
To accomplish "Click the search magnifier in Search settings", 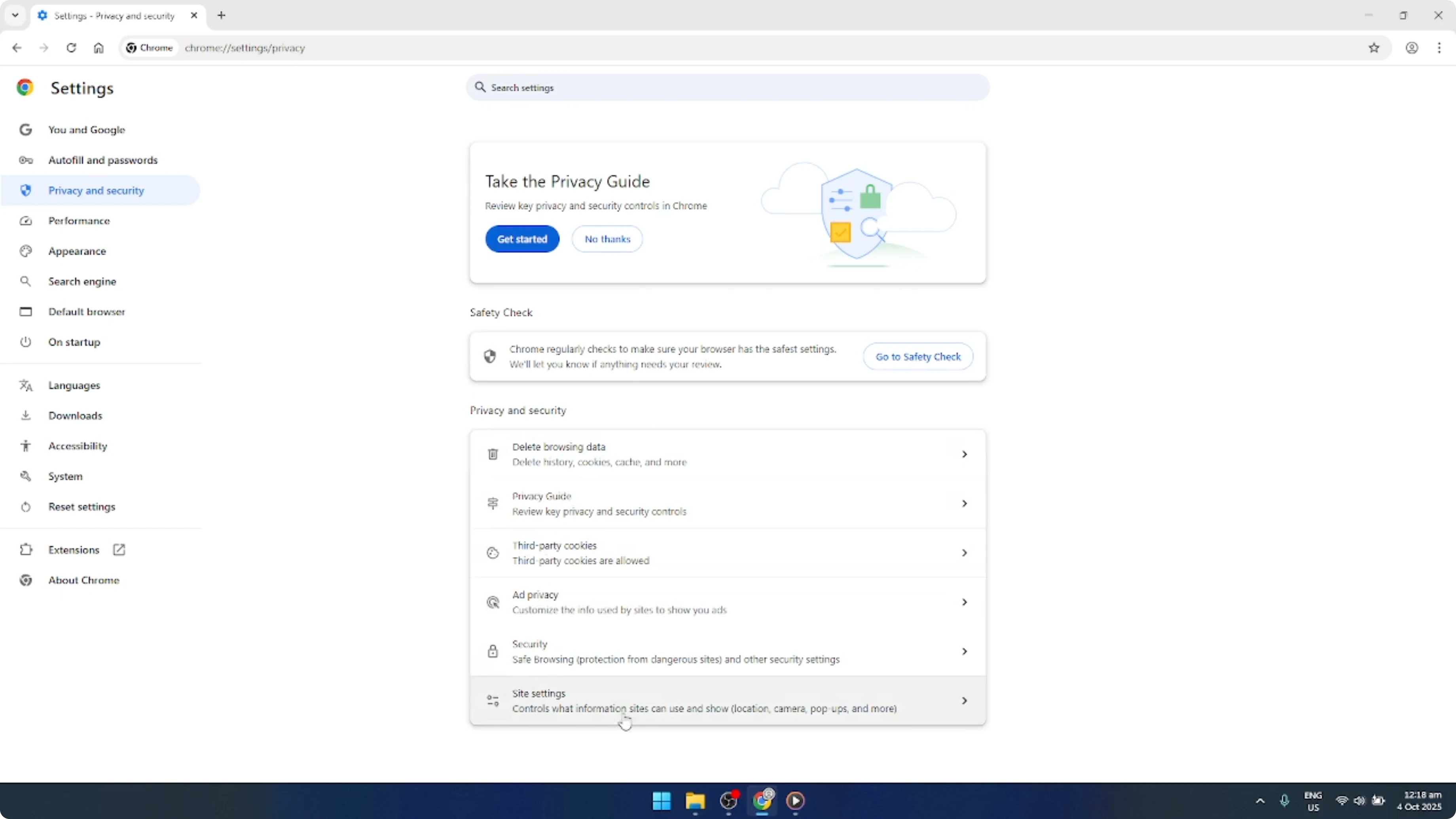I will pos(480,87).
